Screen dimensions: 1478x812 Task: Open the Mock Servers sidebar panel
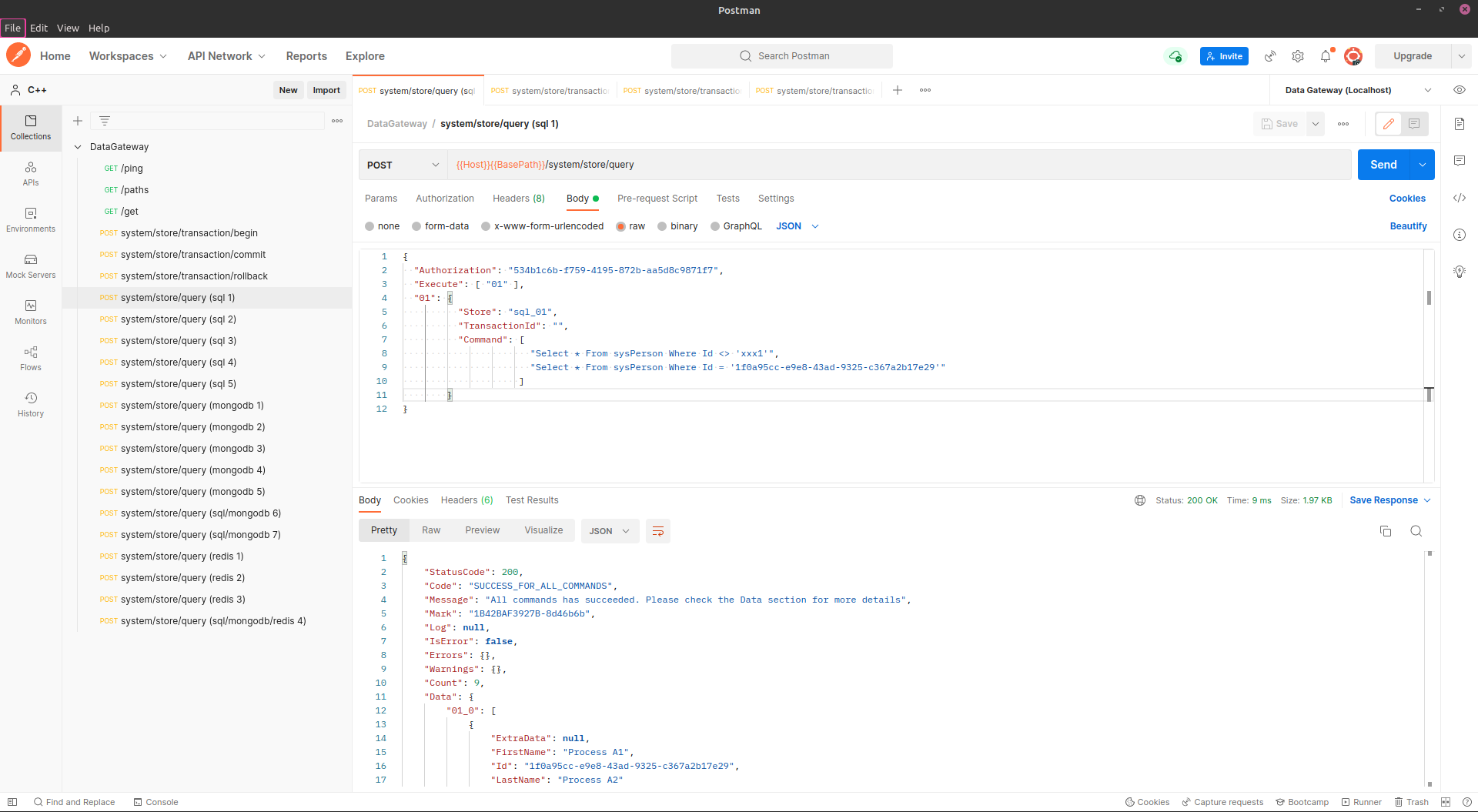pos(31,266)
